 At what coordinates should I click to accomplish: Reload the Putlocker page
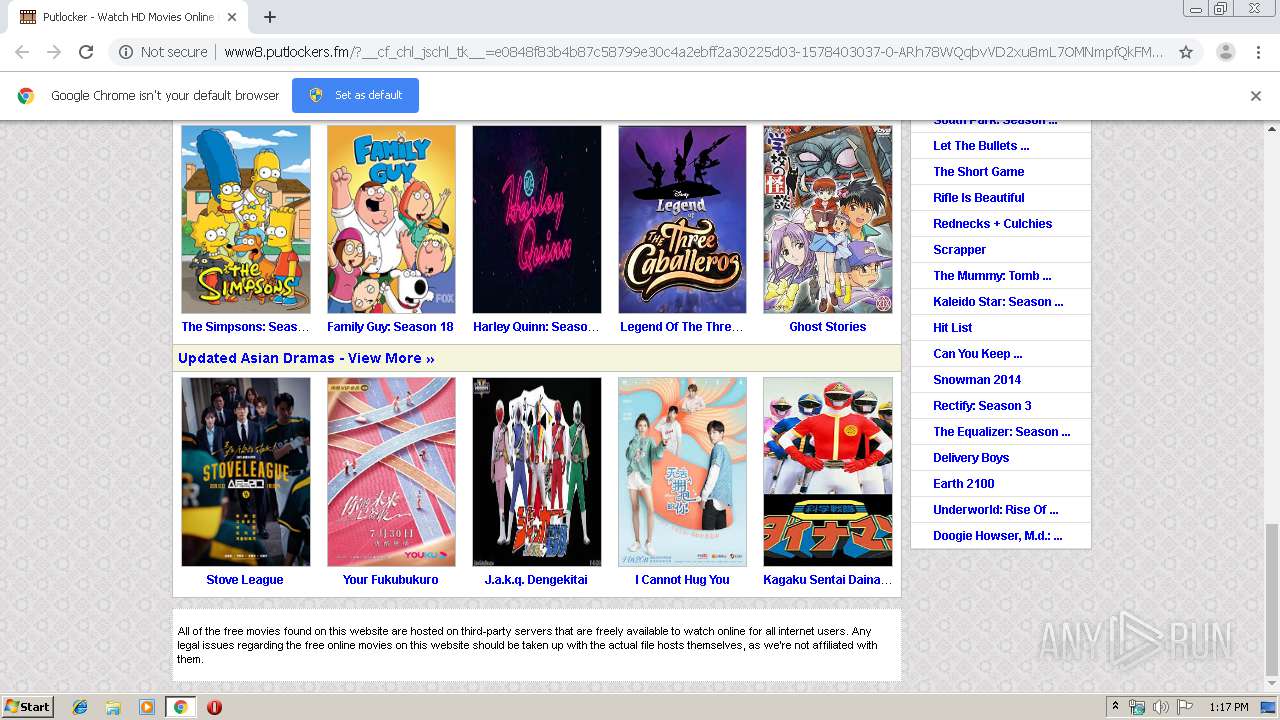[86, 52]
